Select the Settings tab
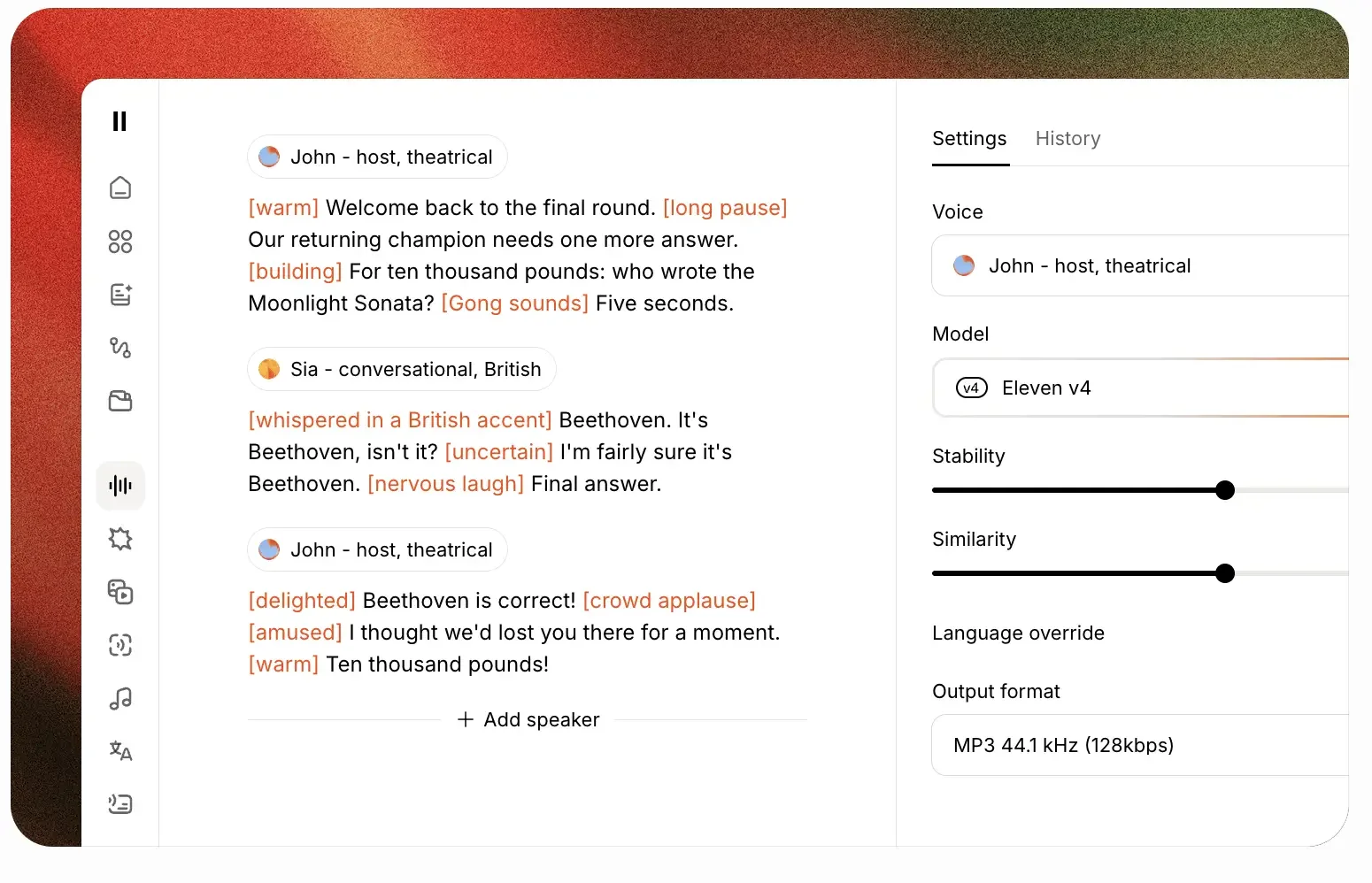The width and height of the screenshot is (1372, 883). [969, 139]
